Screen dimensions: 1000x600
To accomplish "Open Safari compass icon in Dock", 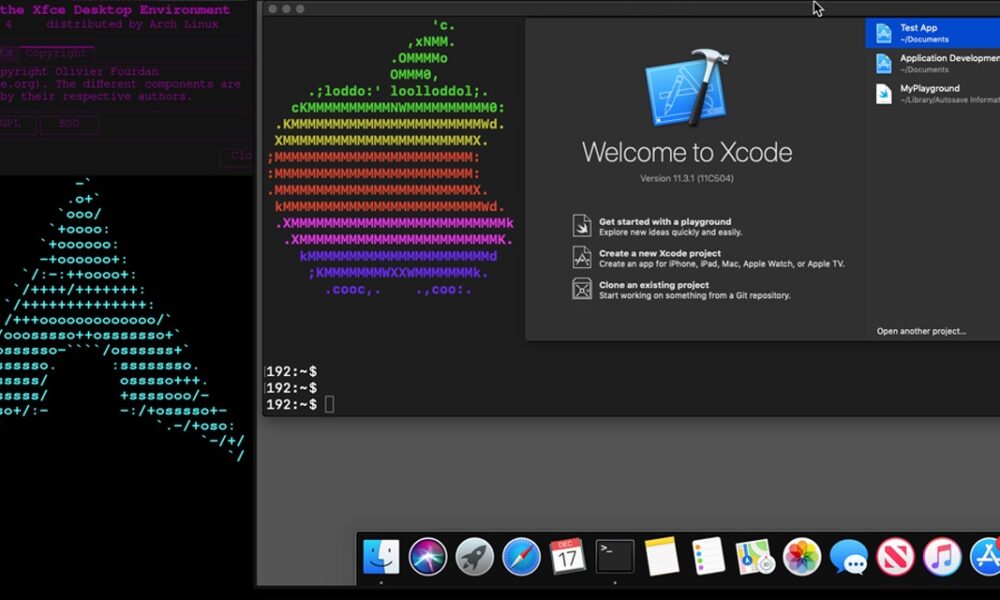I will click(521, 557).
